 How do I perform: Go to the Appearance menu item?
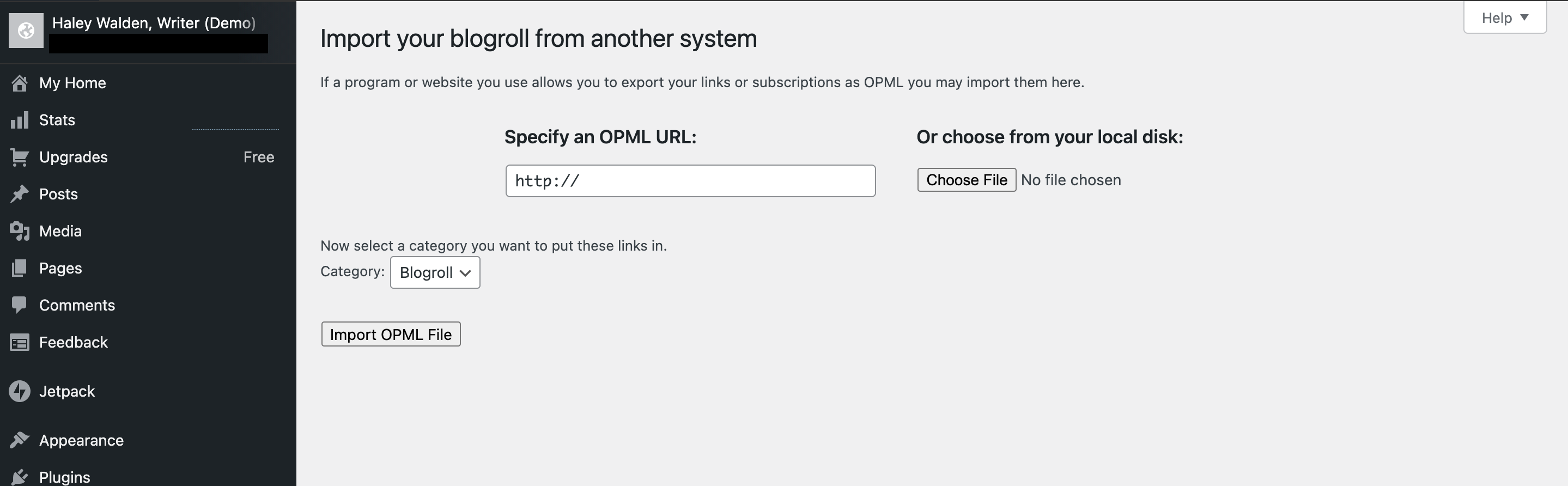[x=81, y=440]
